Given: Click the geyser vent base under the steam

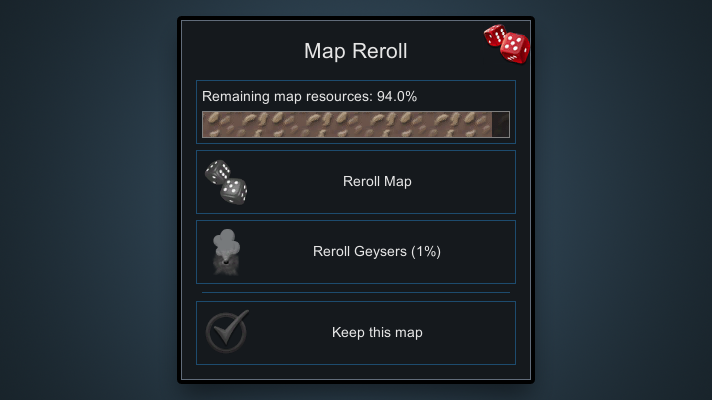Looking at the screenshot, I should (x=226, y=266).
